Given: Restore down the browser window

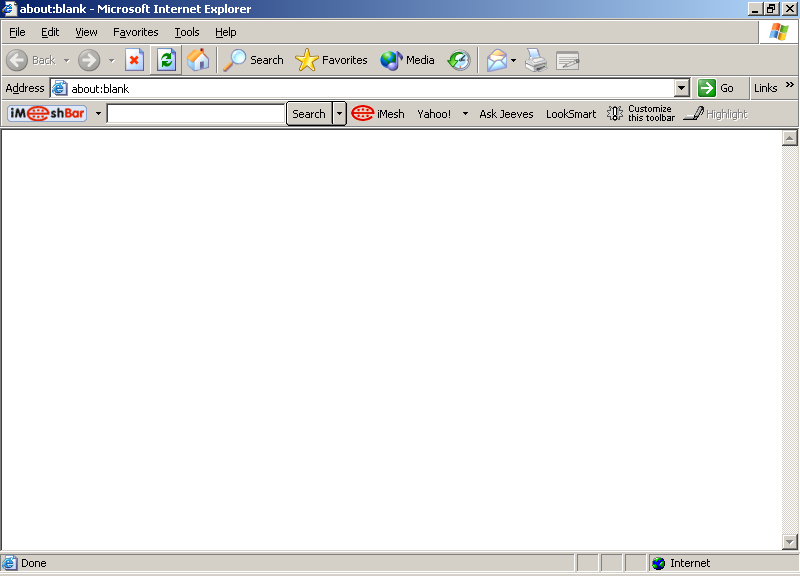Looking at the screenshot, I should click(x=771, y=9).
